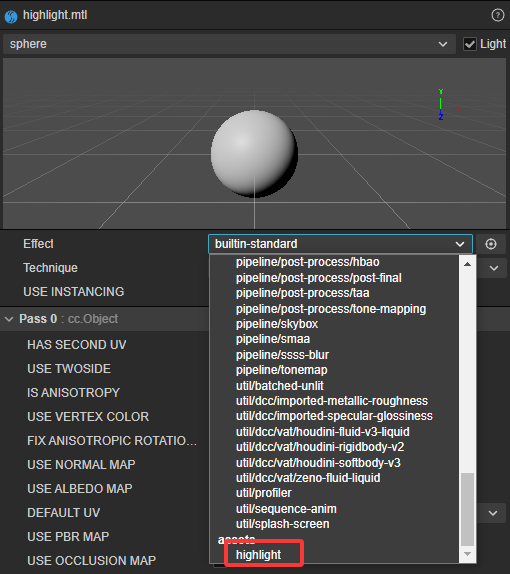Image resolution: width=510 pixels, height=574 pixels.
Task: Click the Cocos material file icon
Action: 11,16
